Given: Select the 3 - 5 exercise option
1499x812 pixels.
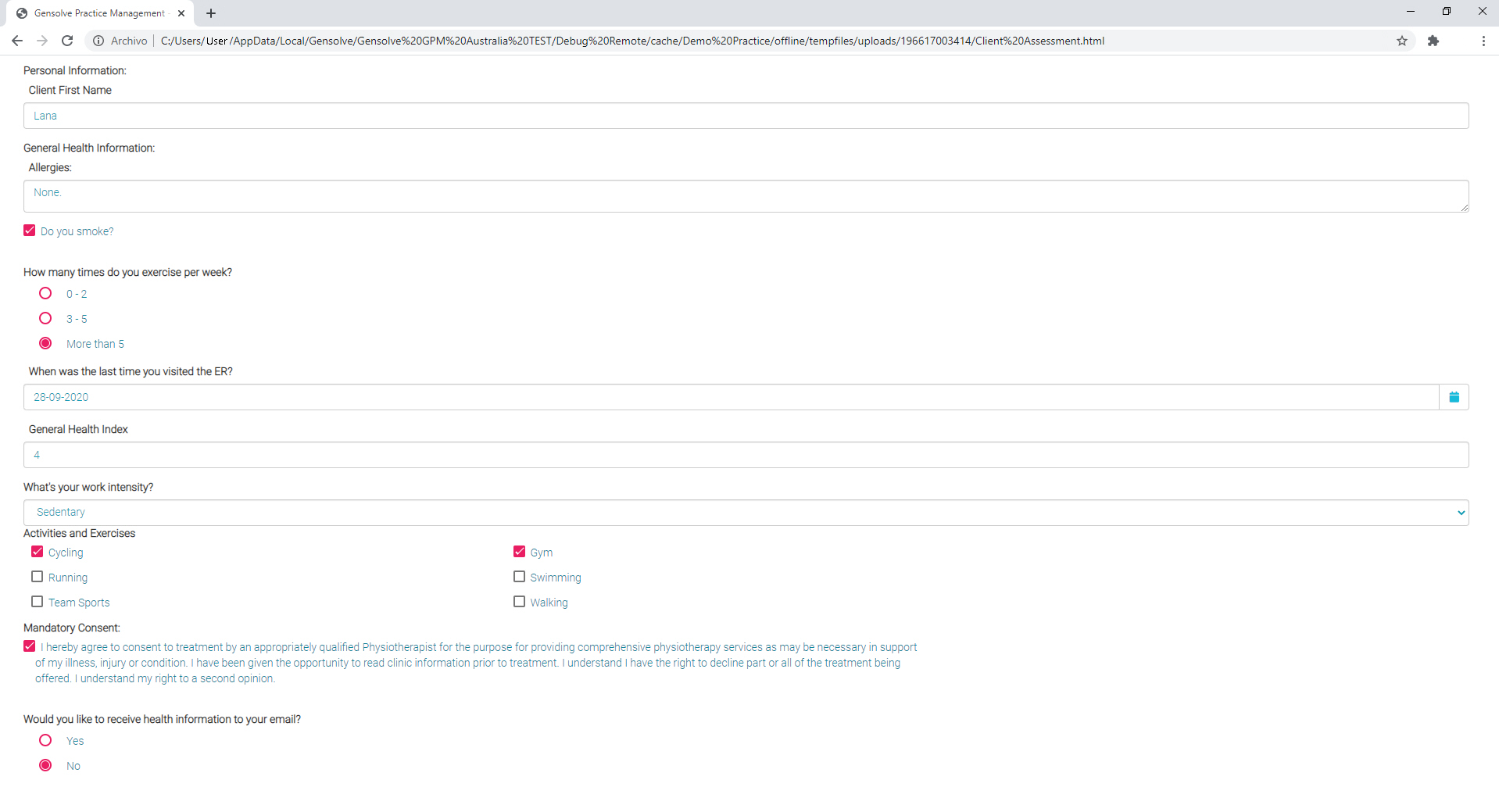Looking at the screenshot, I should tap(45, 319).
